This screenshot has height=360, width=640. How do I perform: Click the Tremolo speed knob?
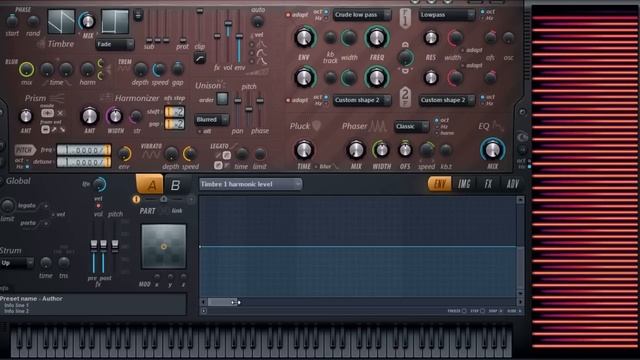tap(159, 69)
